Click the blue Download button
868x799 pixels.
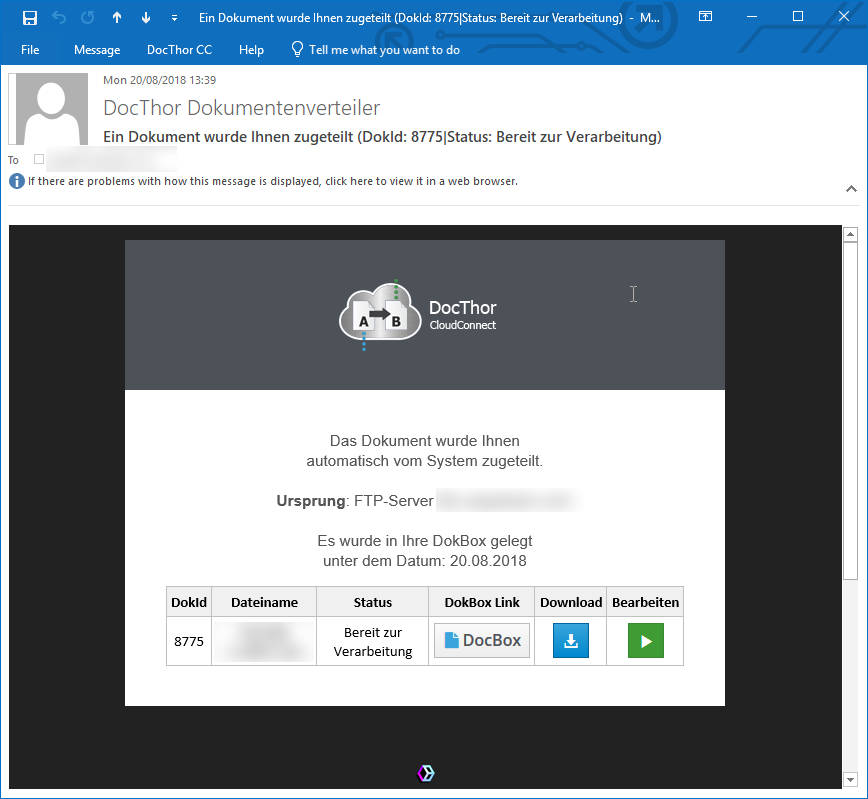(571, 641)
